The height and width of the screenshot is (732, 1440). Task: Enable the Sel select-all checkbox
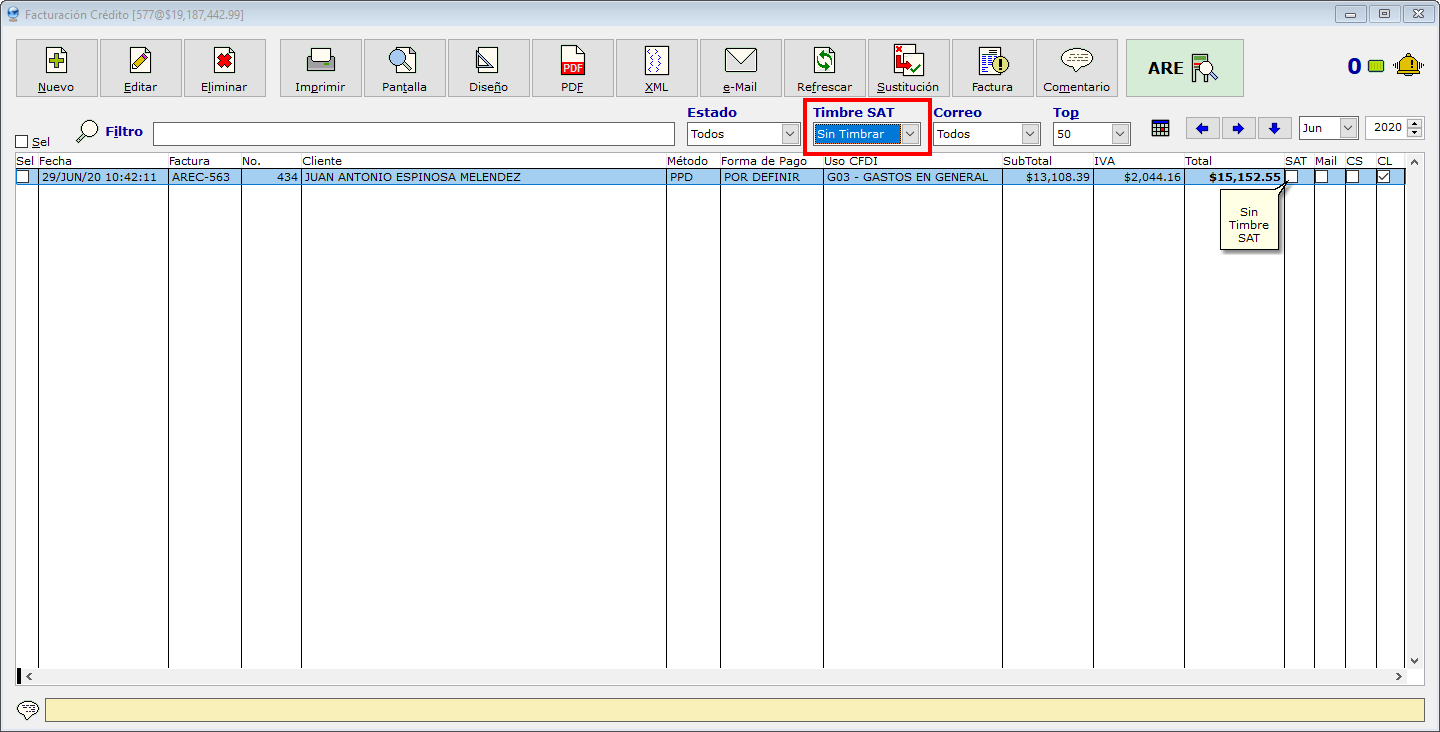(22, 142)
